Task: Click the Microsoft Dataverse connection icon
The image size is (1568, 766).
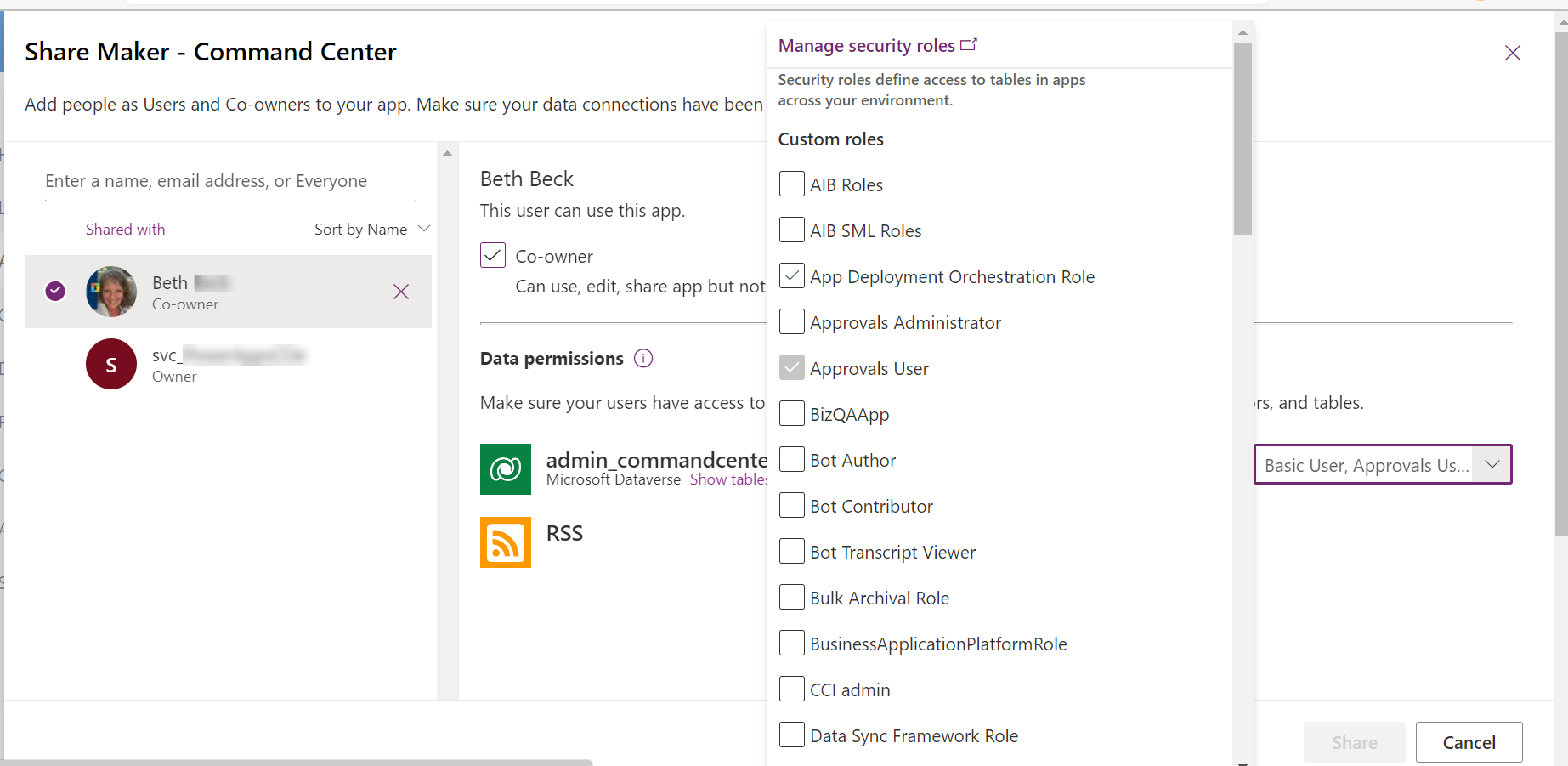Action: point(506,468)
